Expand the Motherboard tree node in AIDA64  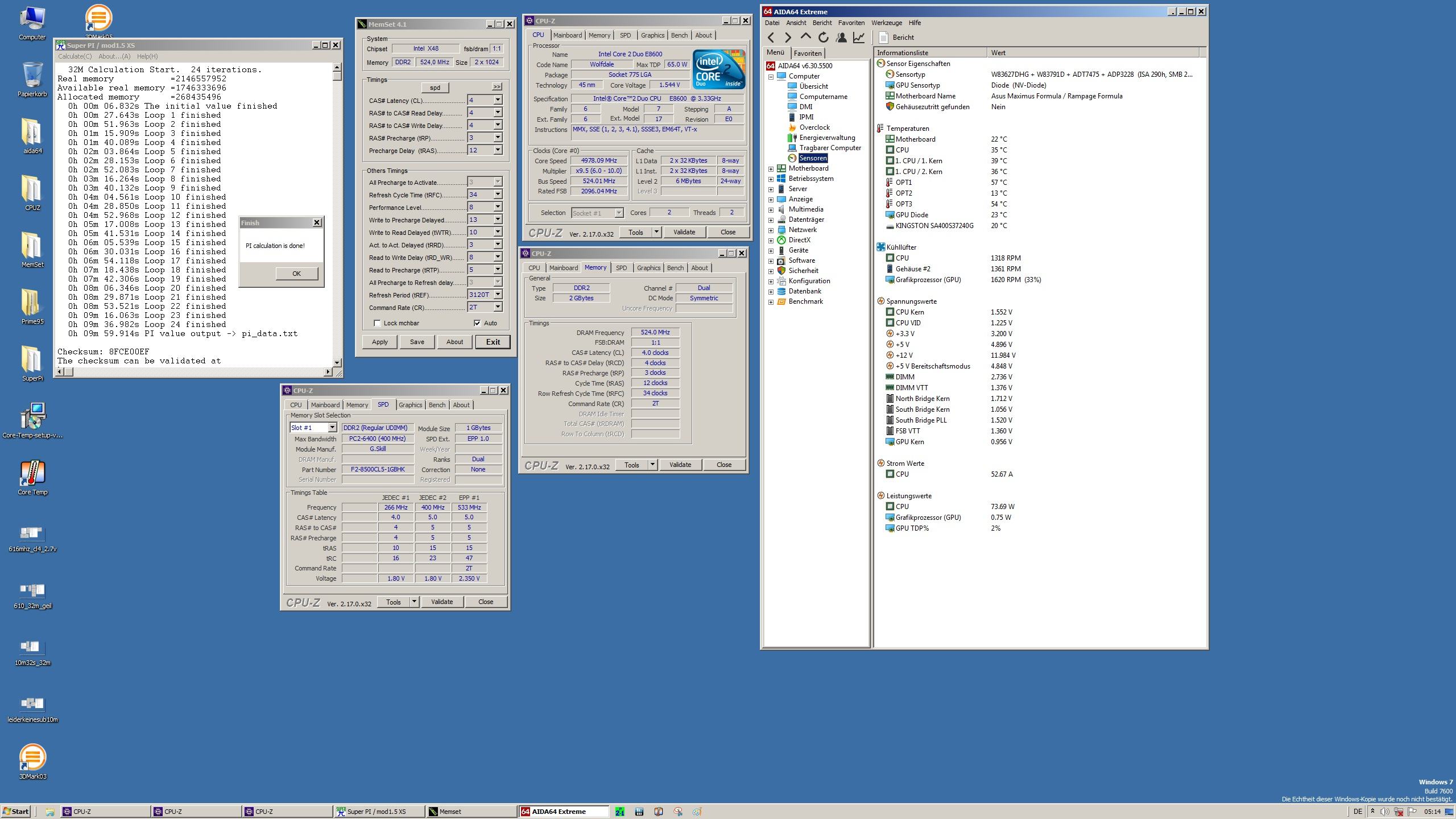771,168
